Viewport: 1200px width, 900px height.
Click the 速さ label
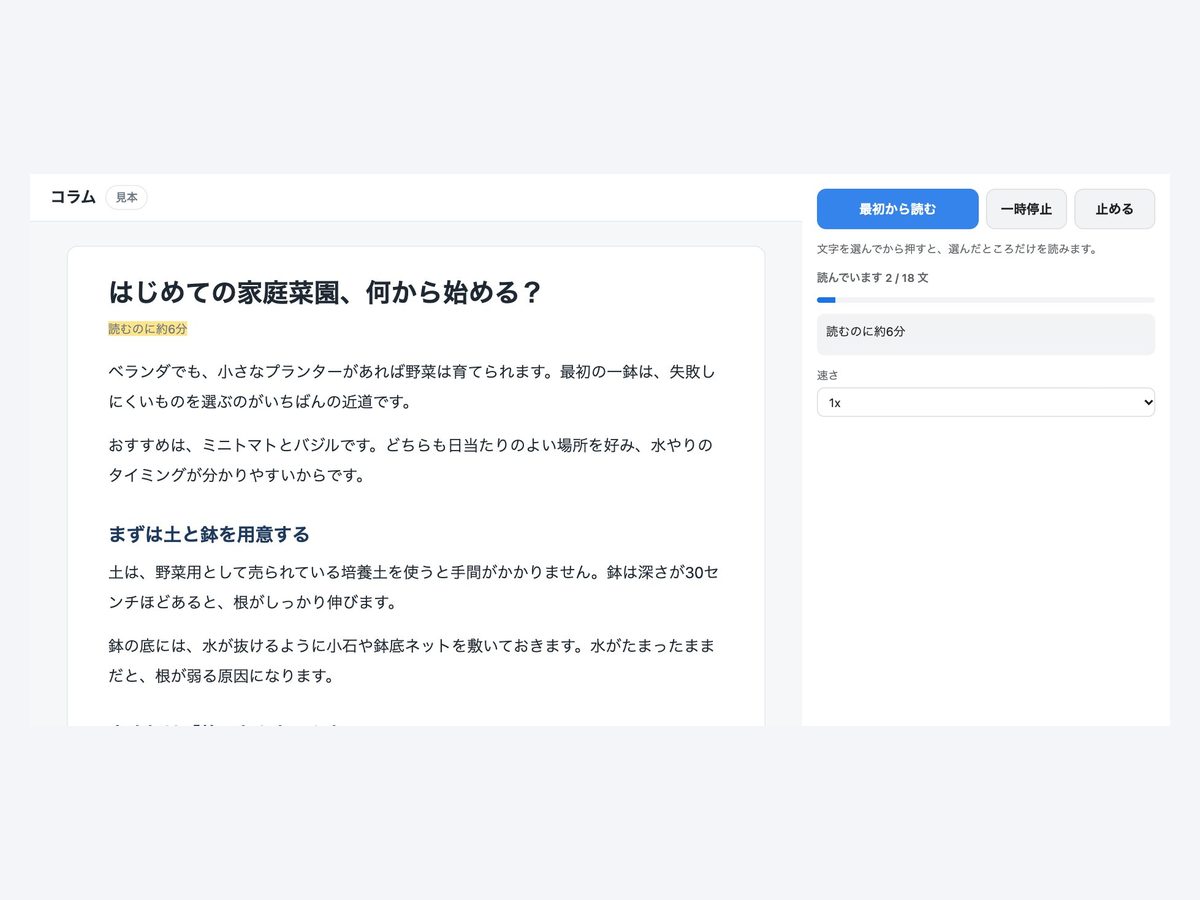pos(827,375)
